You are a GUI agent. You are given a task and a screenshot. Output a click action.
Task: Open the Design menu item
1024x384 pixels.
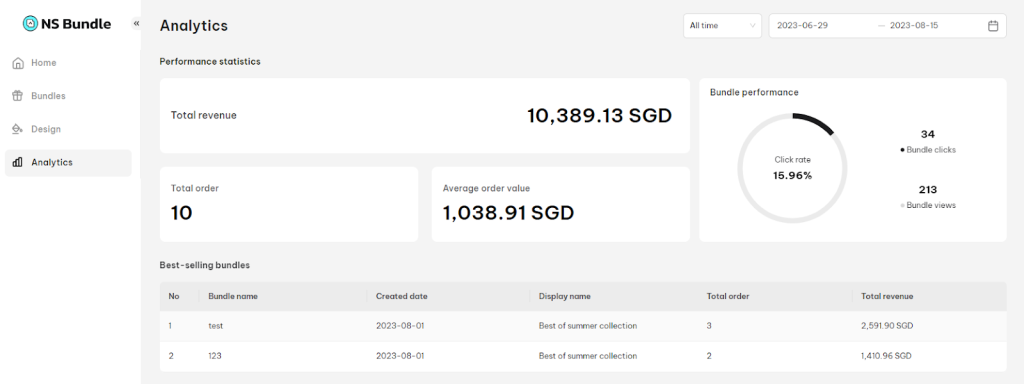point(68,129)
